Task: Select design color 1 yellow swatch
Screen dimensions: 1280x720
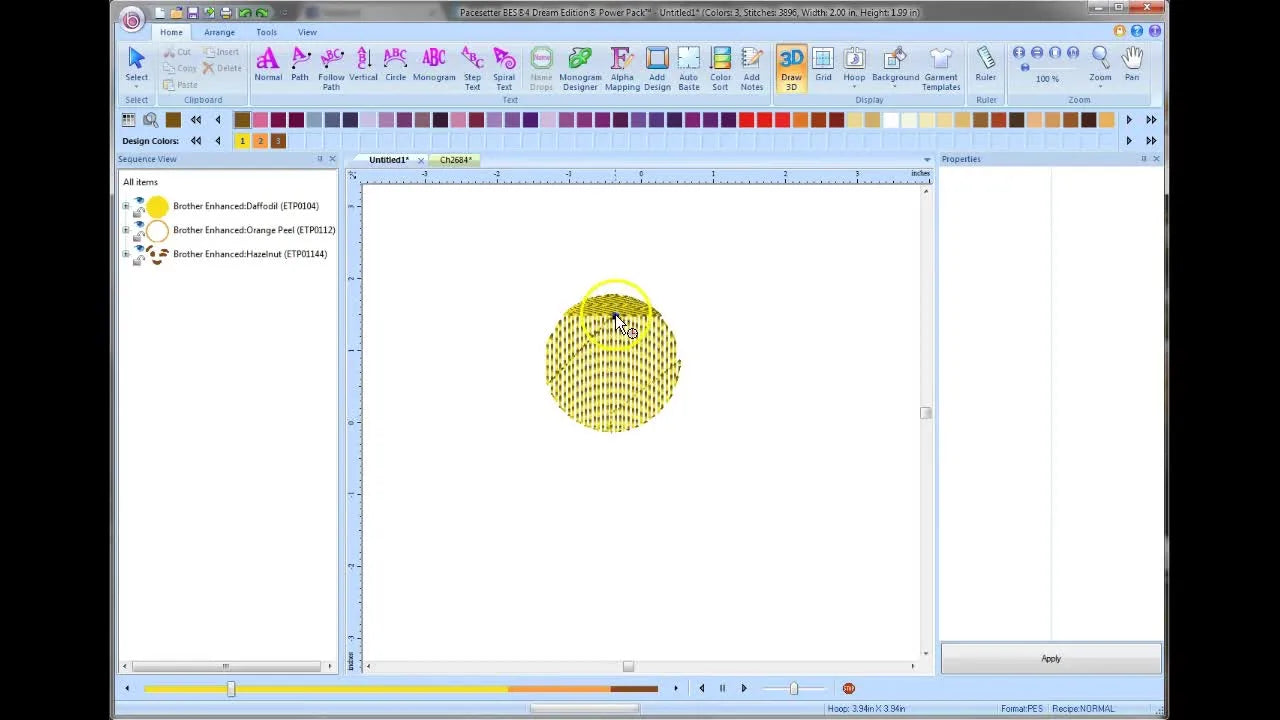Action: (242, 141)
